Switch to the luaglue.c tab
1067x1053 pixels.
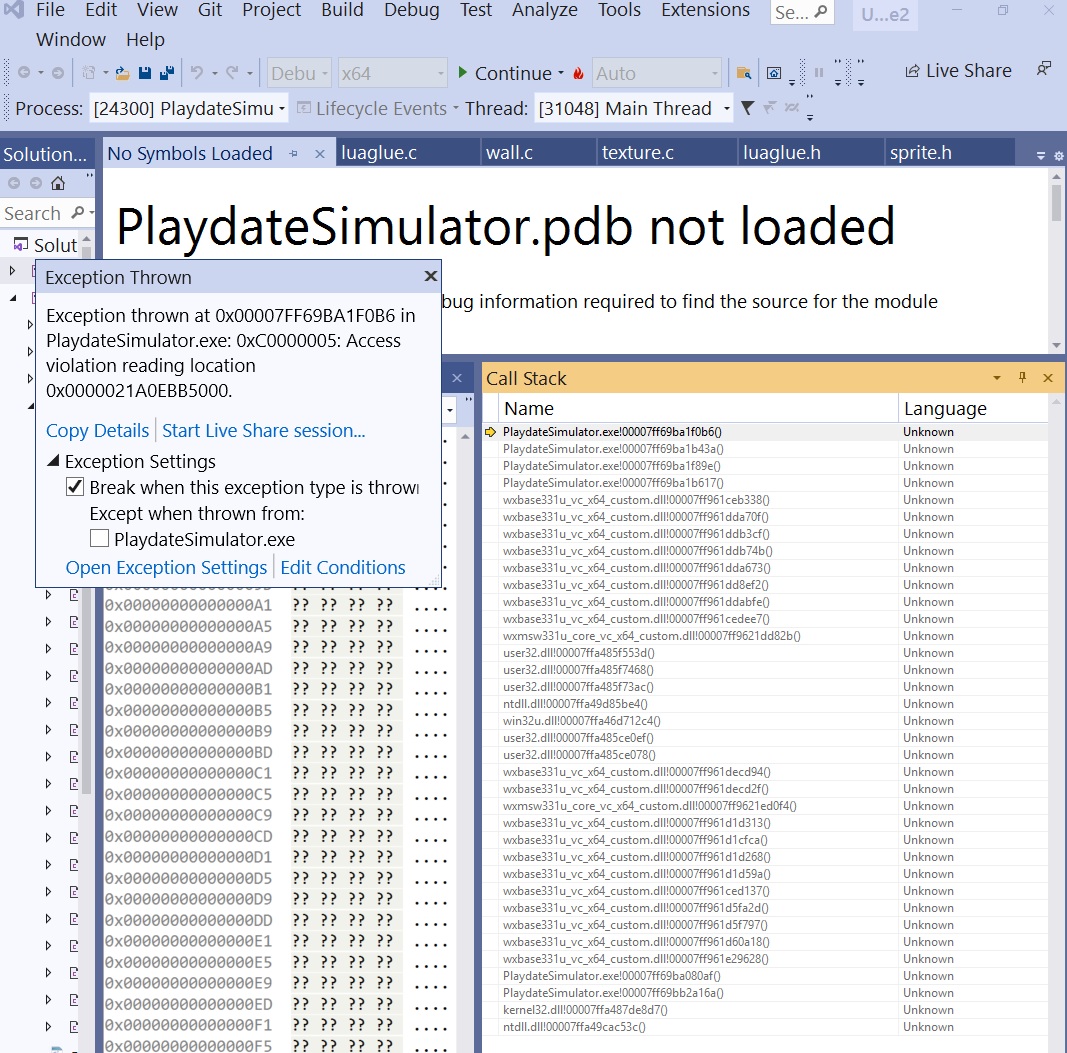(x=379, y=153)
